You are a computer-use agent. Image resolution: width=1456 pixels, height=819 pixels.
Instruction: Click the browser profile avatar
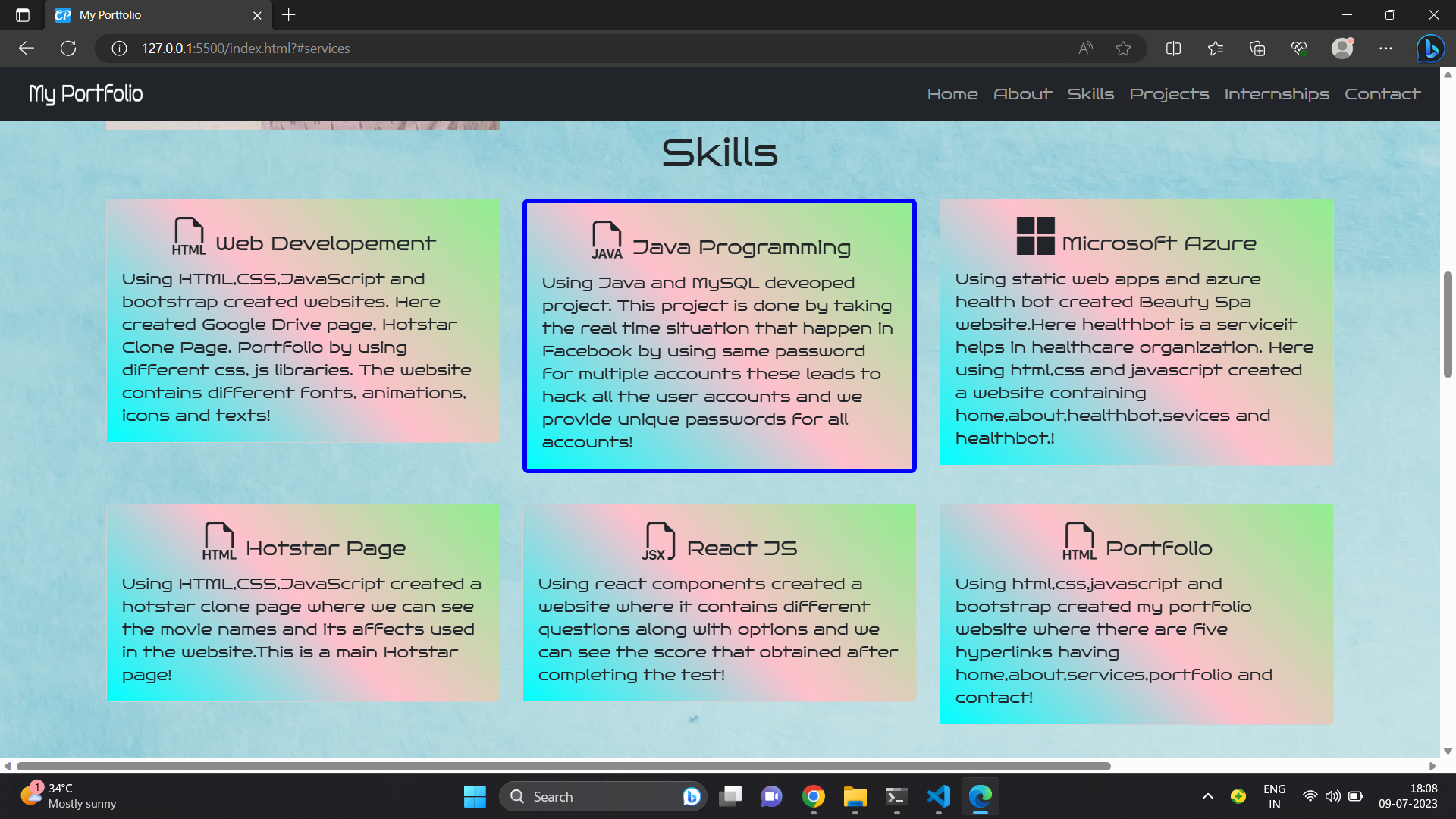click(x=1343, y=48)
